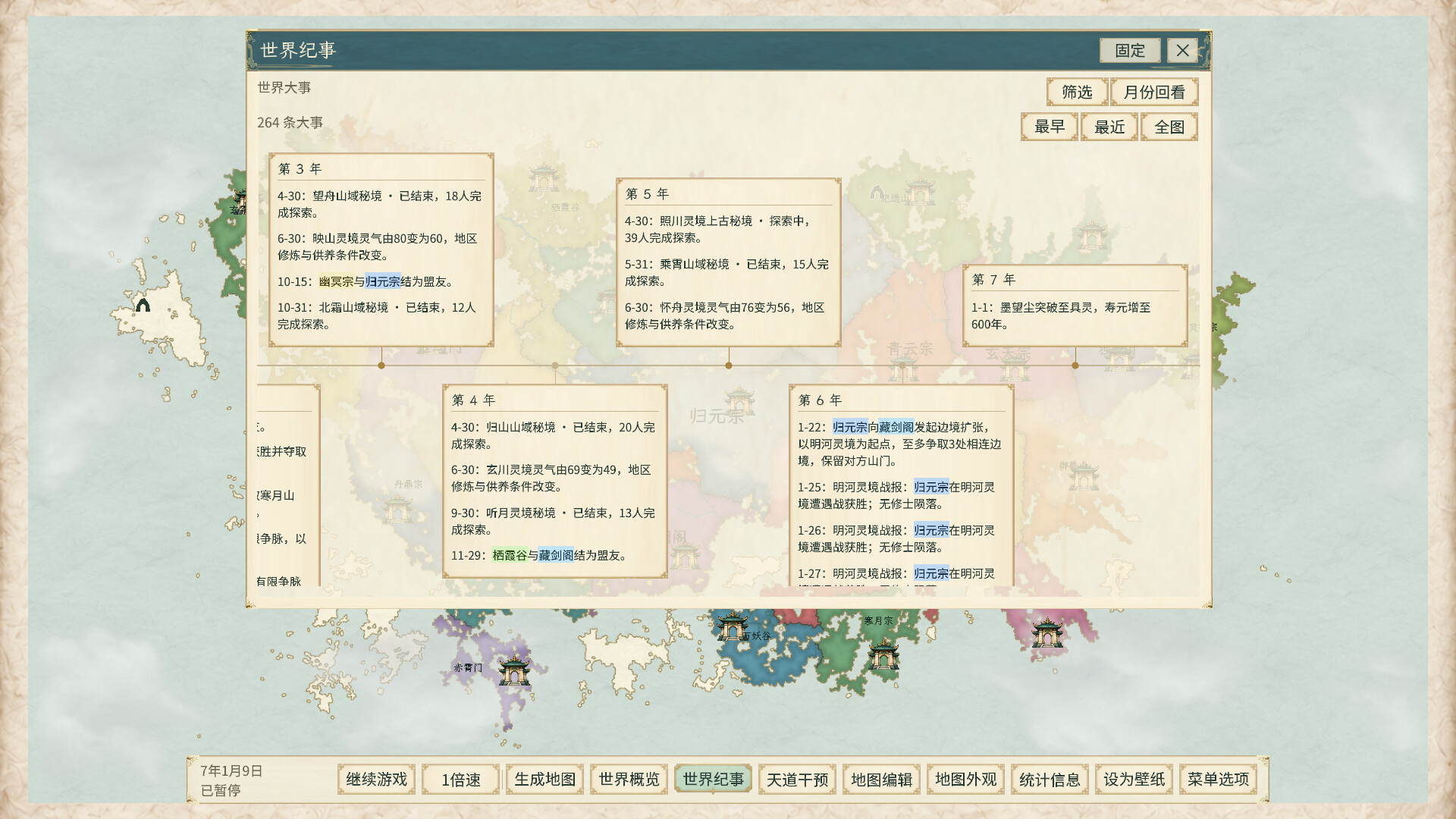Viewport: 1456px width, 819px height.
Task: Click the 第 4 年 timeline marker dot
Action: 555,366
